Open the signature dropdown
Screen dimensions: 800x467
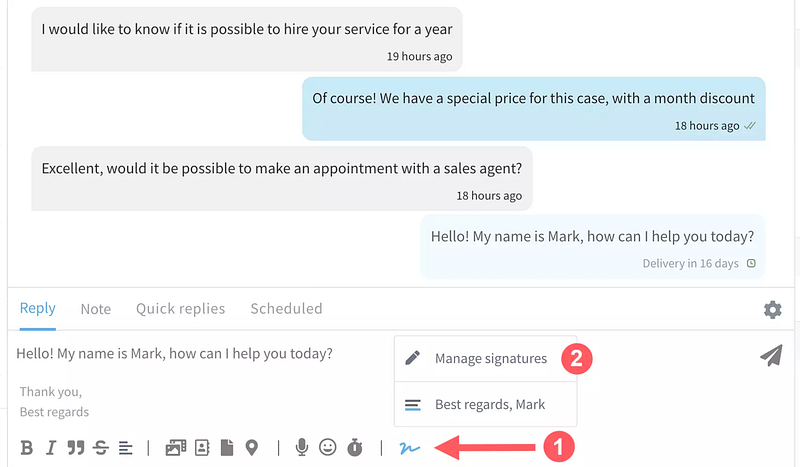pyautogui.click(x=408, y=448)
